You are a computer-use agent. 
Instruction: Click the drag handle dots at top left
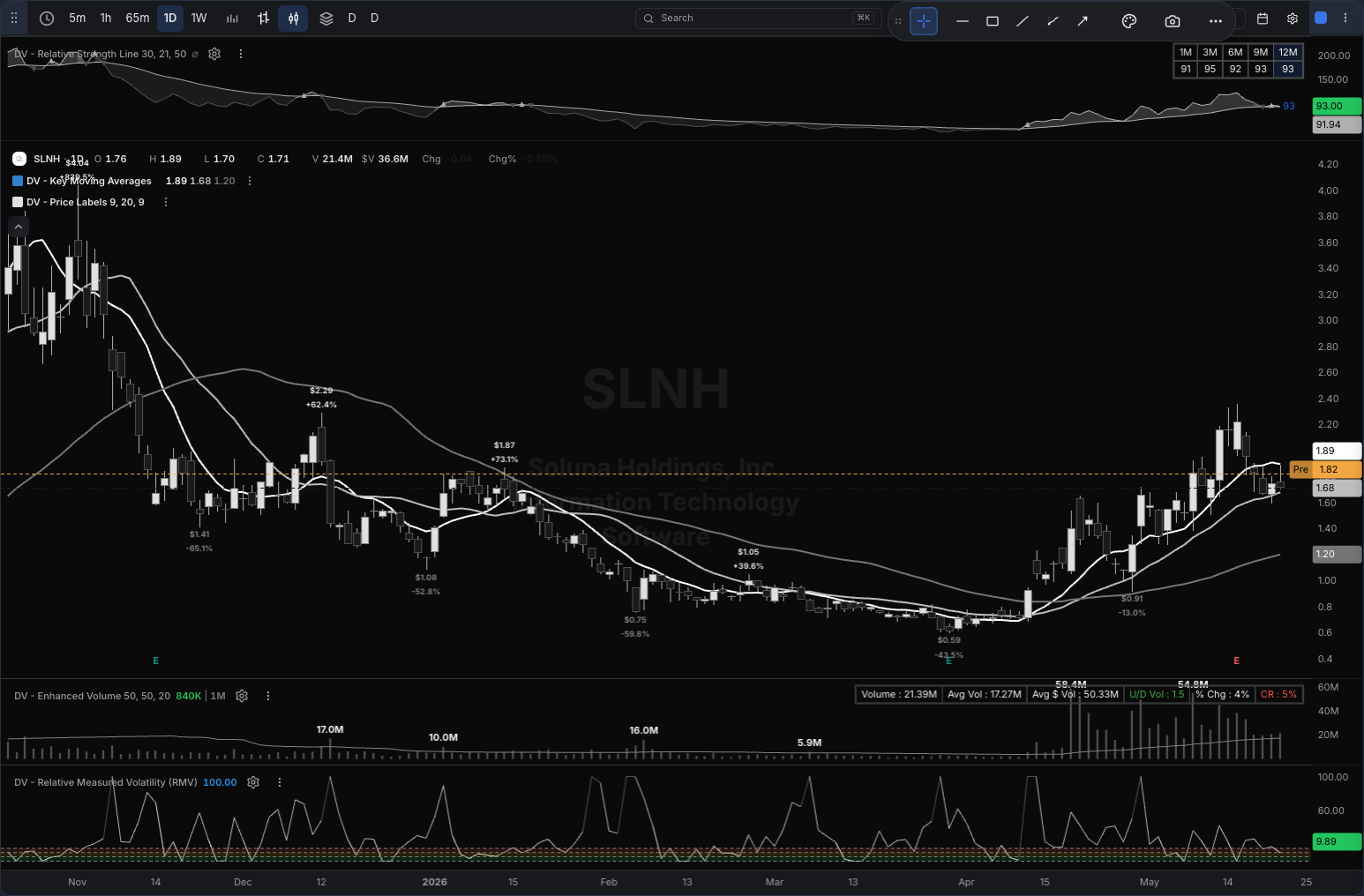[x=14, y=18]
